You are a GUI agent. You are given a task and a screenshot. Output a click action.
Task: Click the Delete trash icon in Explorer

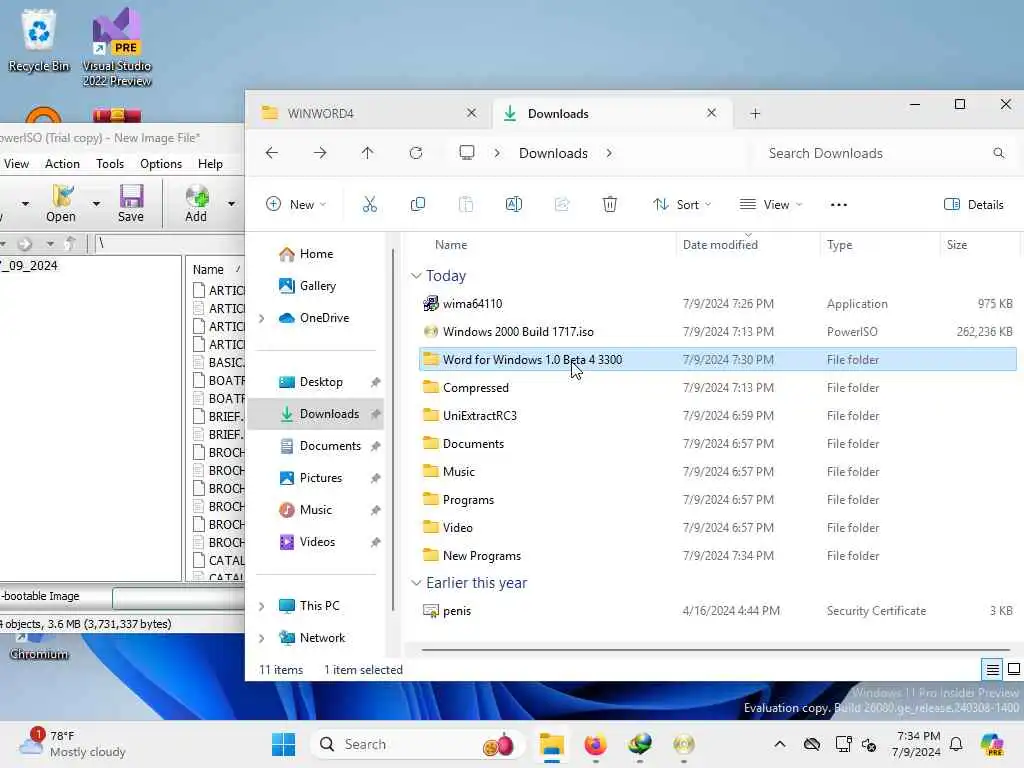[609, 204]
